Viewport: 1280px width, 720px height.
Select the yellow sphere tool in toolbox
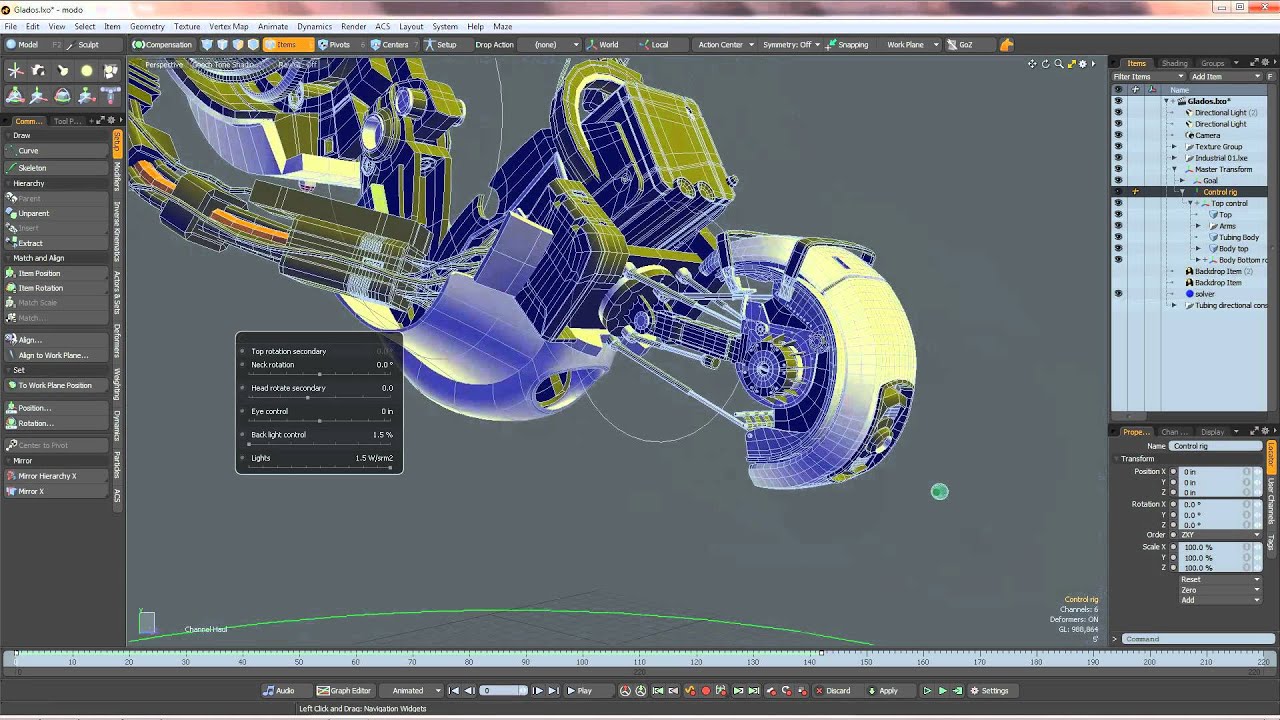(86, 70)
